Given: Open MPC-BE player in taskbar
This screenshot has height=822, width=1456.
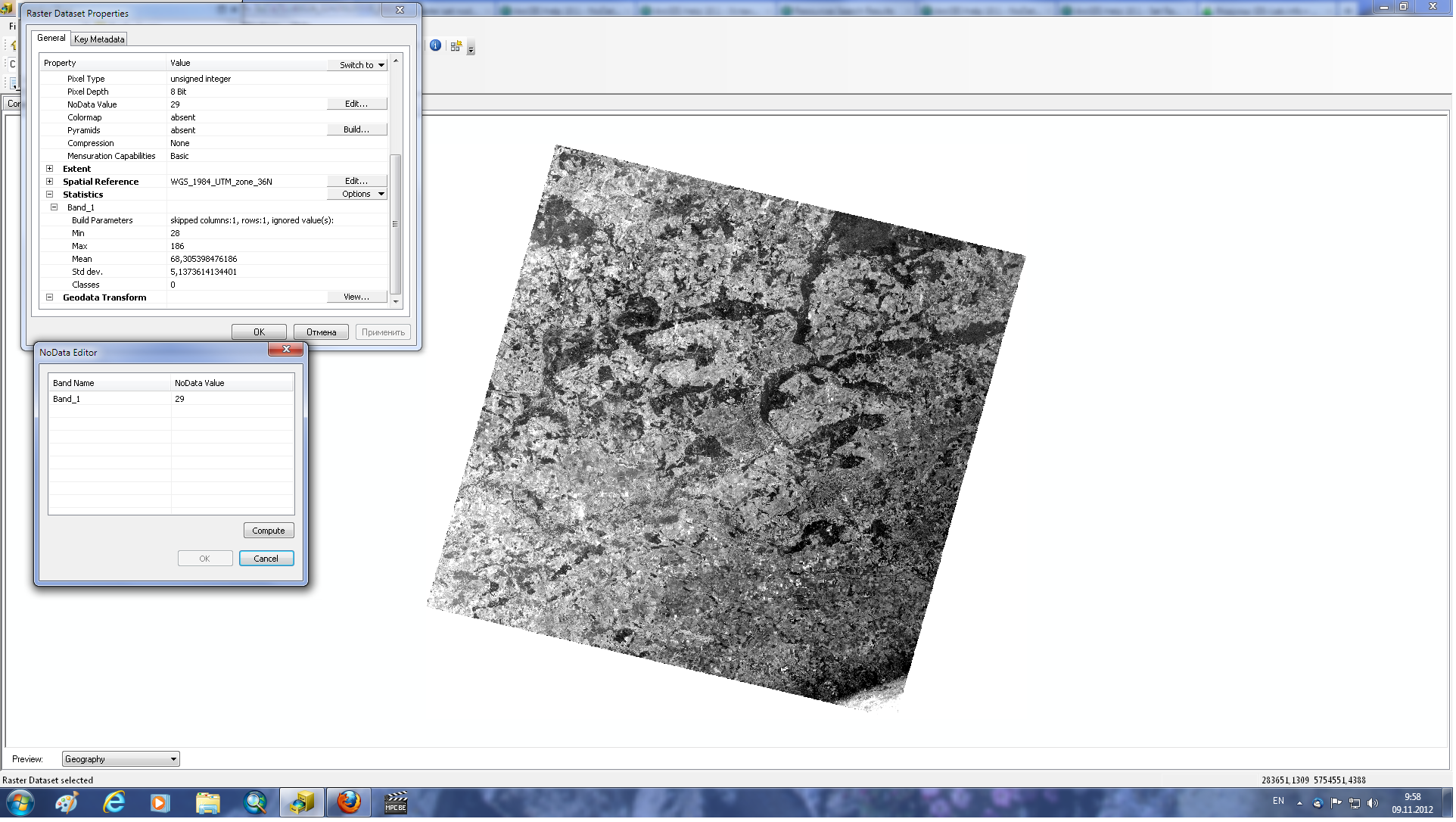Looking at the screenshot, I should tap(396, 802).
